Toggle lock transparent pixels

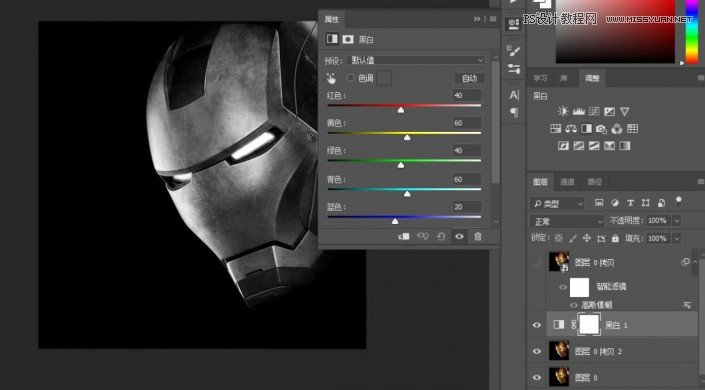pyautogui.click(x=558, y=238)
